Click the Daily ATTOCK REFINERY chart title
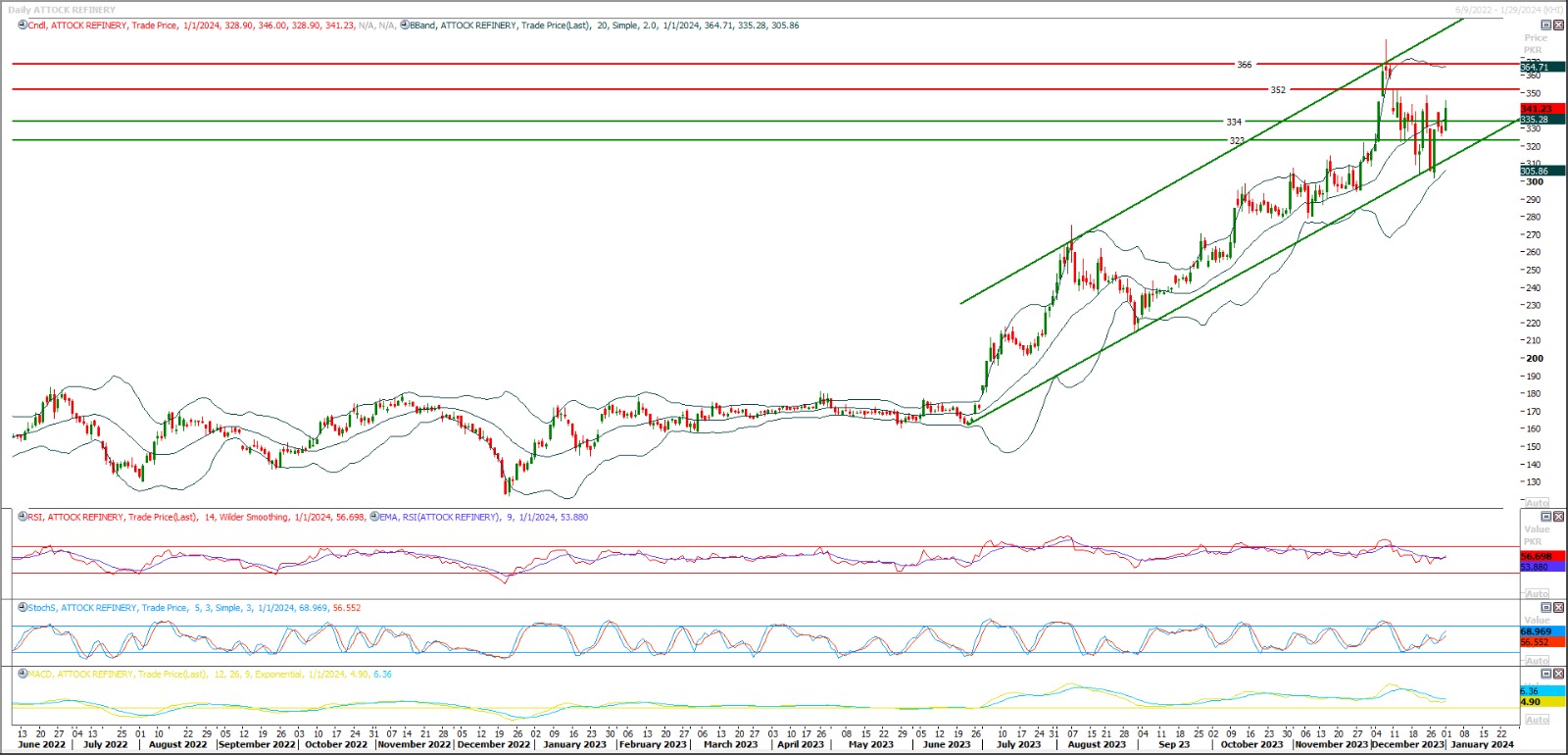Screen dimensions: 1568x755 [x=62, y=10]
